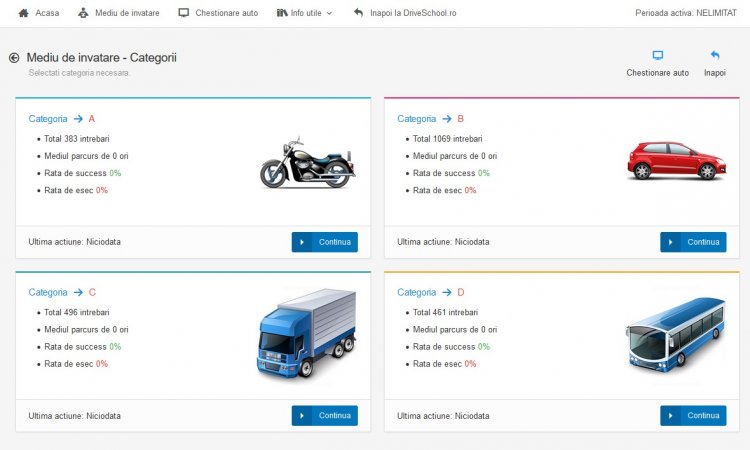Open the Categoria link in the D card

click(417, 292)
